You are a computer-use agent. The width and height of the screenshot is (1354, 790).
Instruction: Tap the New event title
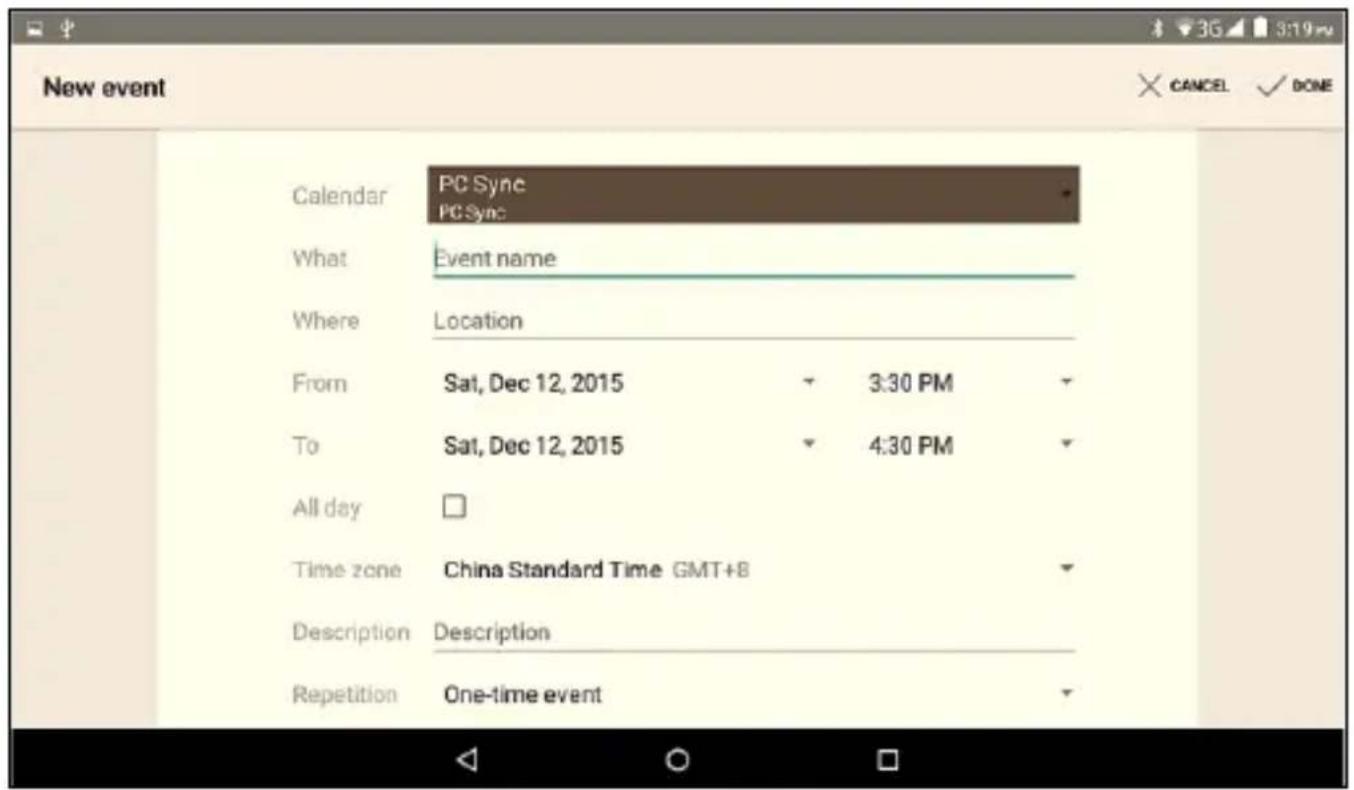pos(104,88)
